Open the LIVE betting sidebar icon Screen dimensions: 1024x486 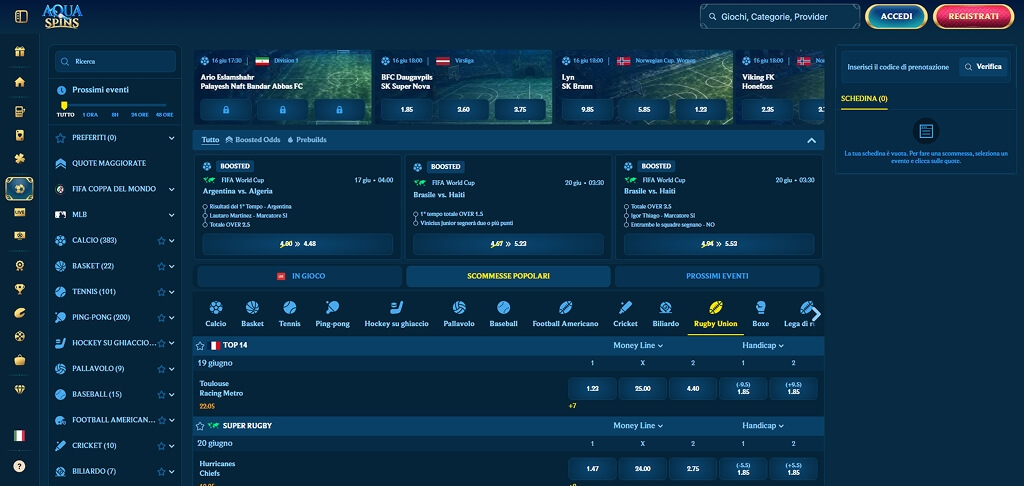click(x=20, y=212)
